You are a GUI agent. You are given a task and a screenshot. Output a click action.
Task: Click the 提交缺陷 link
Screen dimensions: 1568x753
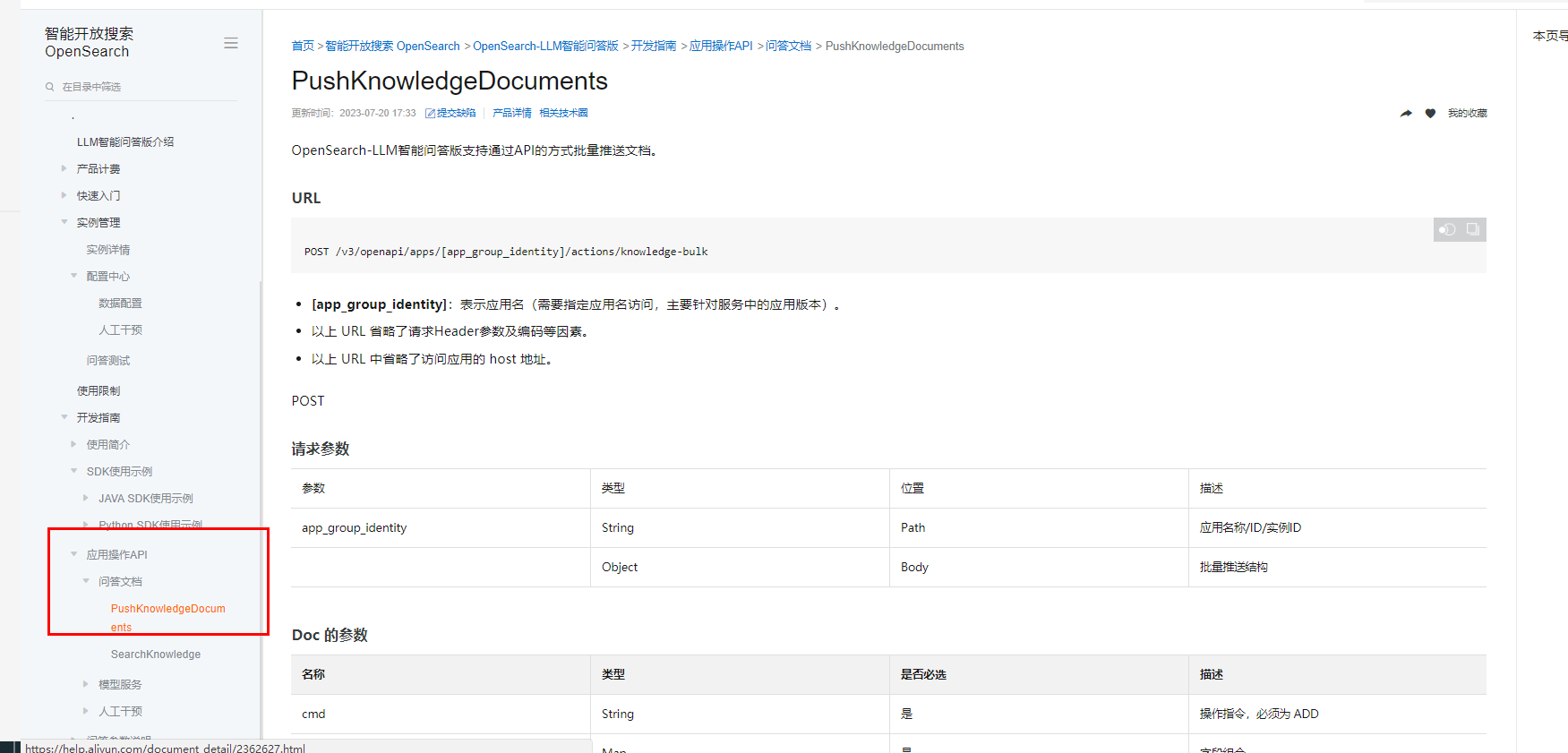coord(456,113)
